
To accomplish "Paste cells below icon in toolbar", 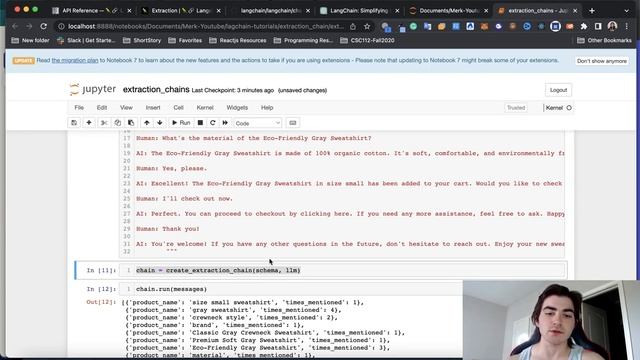I will pyautogui.click(x=131, y=123).
